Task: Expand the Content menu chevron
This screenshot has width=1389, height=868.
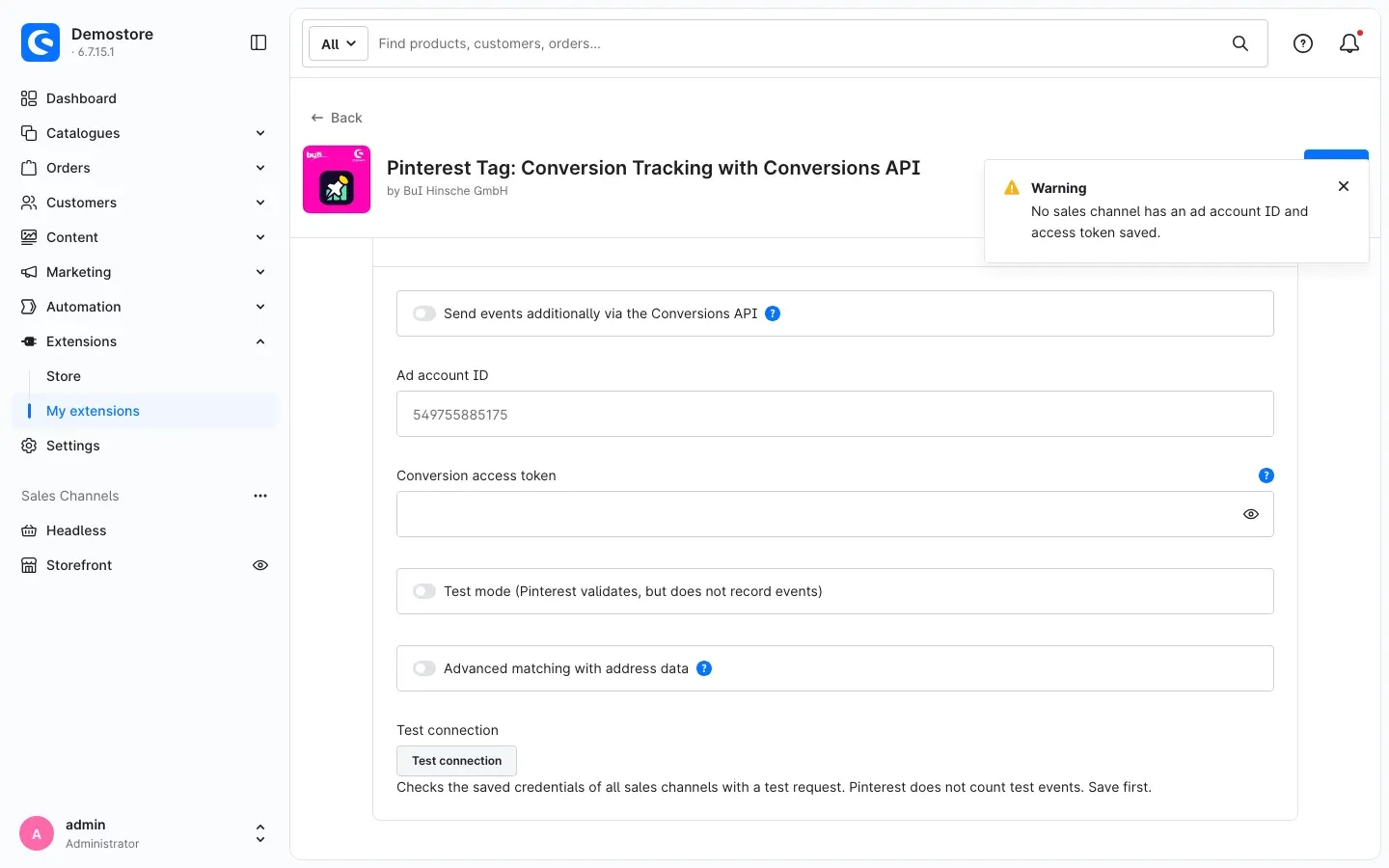Action: [x=260, y=237]
